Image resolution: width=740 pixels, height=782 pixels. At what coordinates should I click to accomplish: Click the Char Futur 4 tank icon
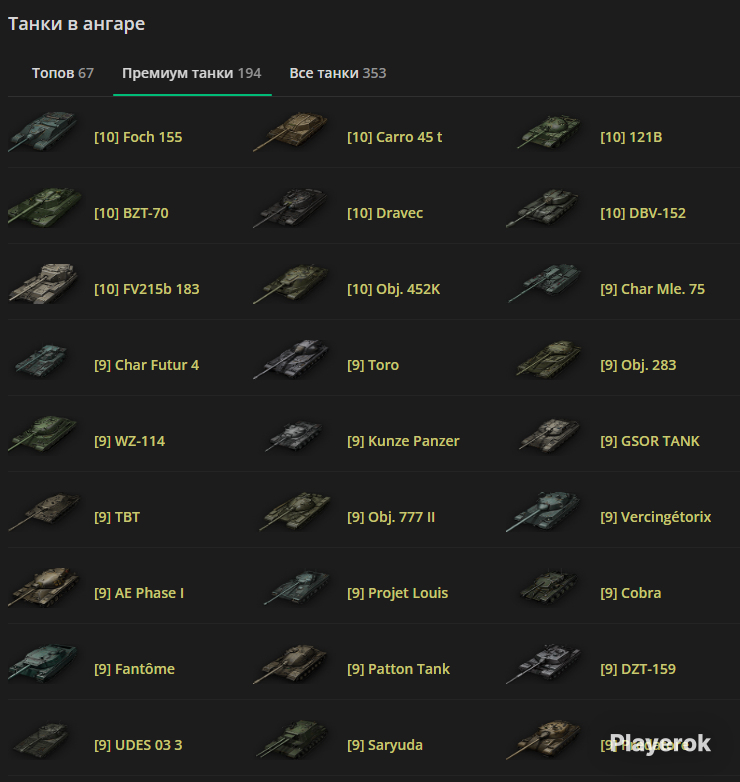[x=41, y=360]
